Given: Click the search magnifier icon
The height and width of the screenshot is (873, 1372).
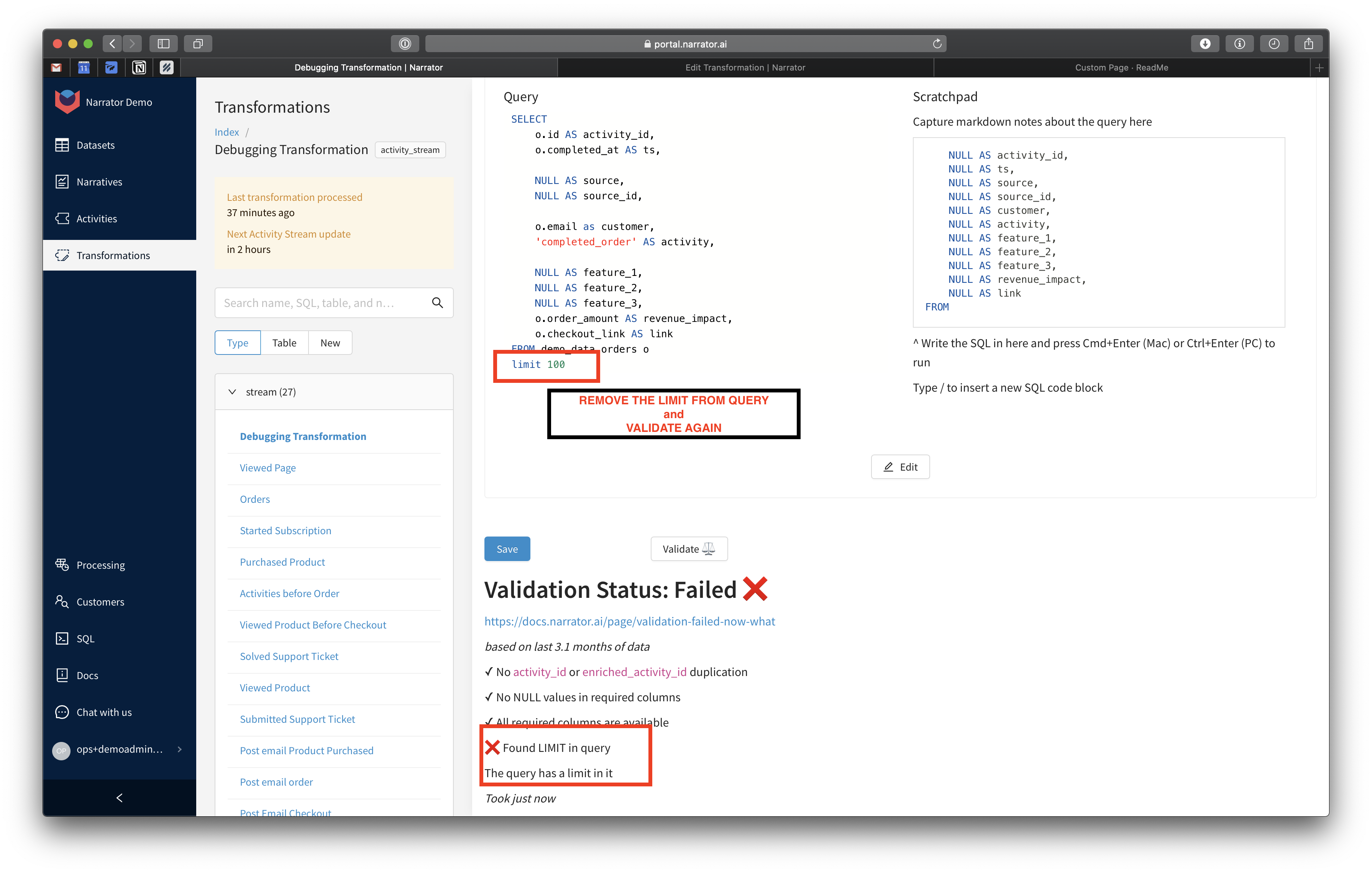Looking at the screenshot, I should point(437,303).
